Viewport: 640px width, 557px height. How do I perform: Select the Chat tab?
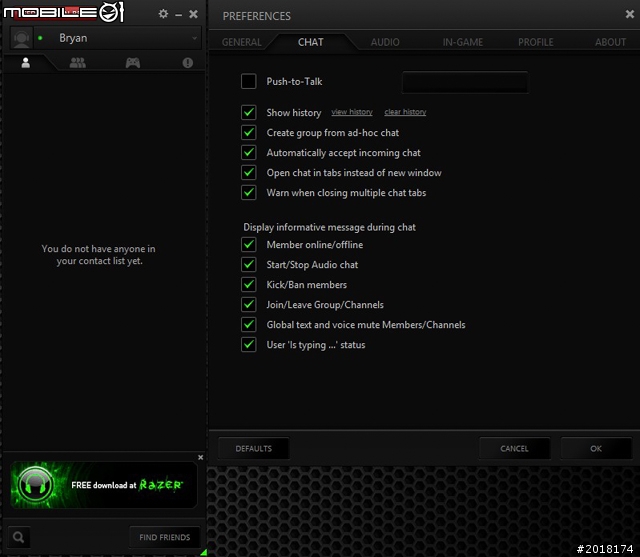tap(311, 42)
